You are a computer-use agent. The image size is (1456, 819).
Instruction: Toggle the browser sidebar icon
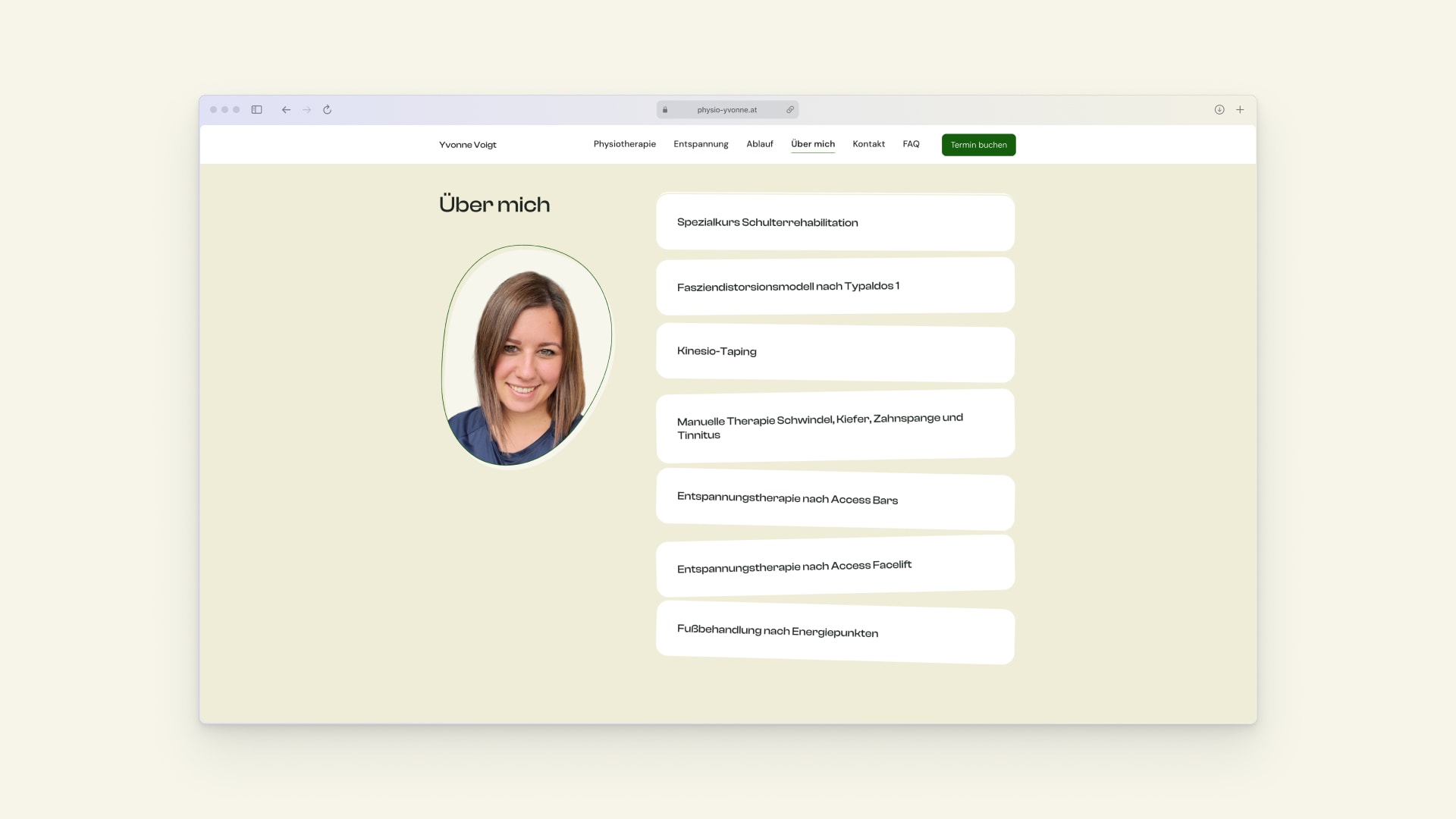(x=257, y=110)
